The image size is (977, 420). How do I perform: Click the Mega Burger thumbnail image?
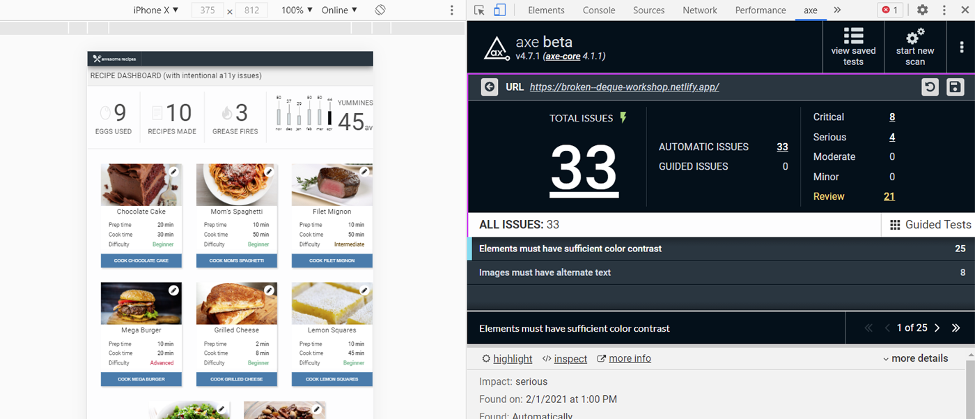(x=141, y=303)
